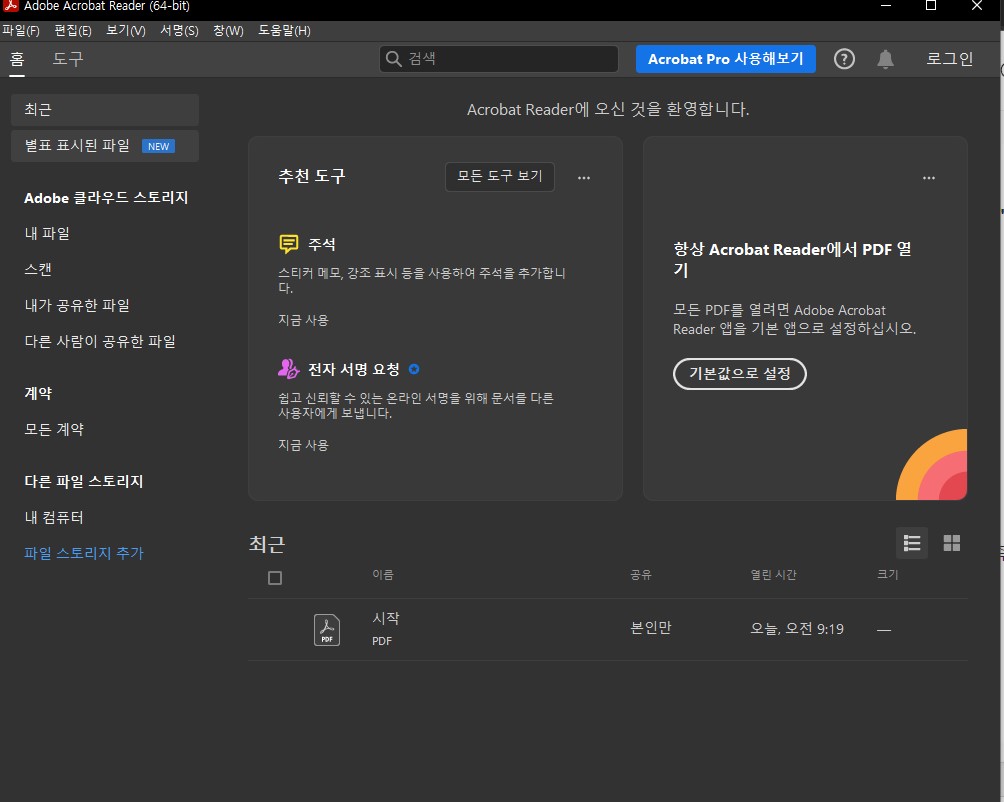
Task: Open the 도움말(H) menu
Action: coord(284,31)
